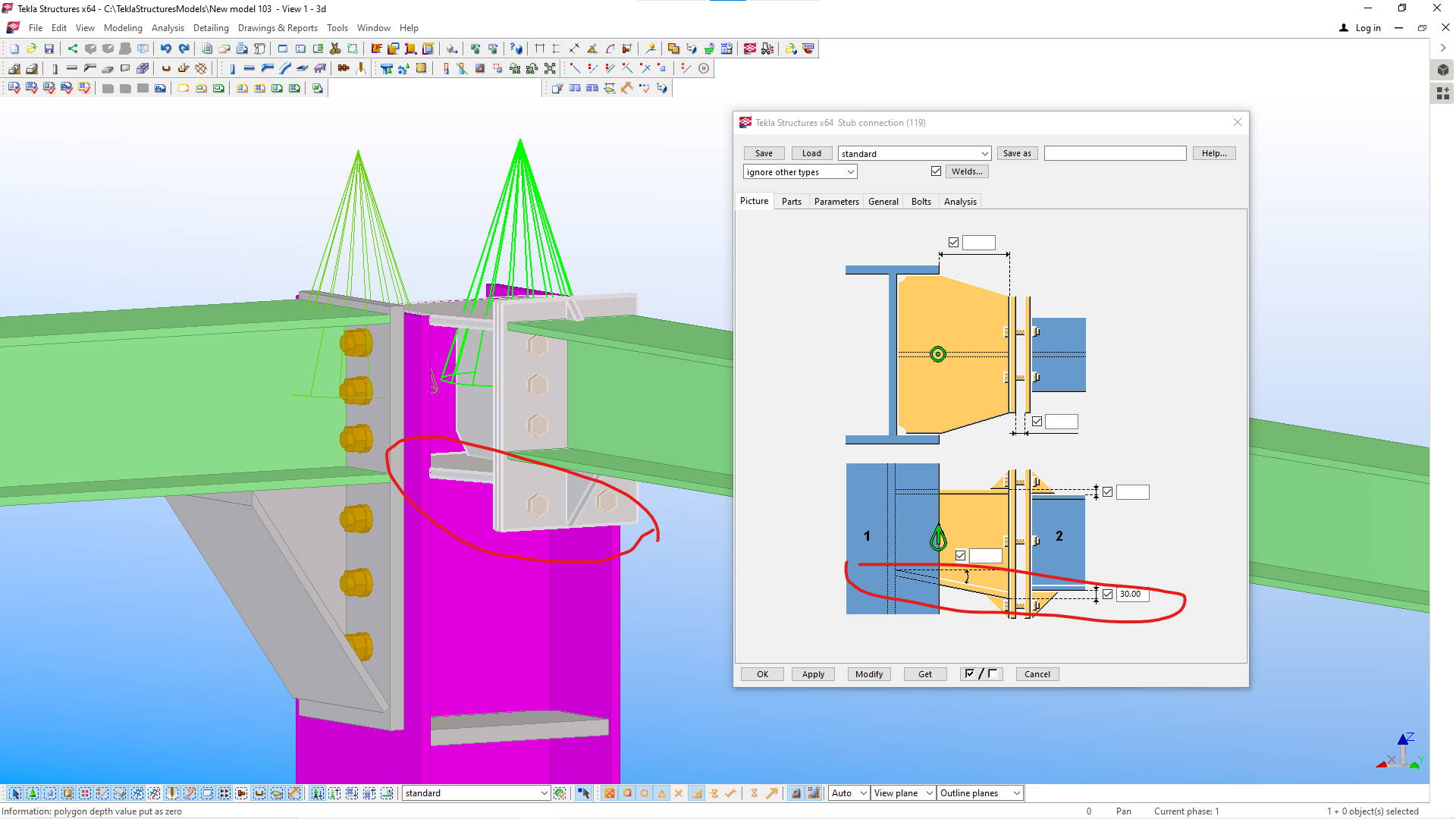The height and width of the screenshot is (819, 1456).
Task: Open the Drawings & Reports menu
Action: tap(278, 28)
